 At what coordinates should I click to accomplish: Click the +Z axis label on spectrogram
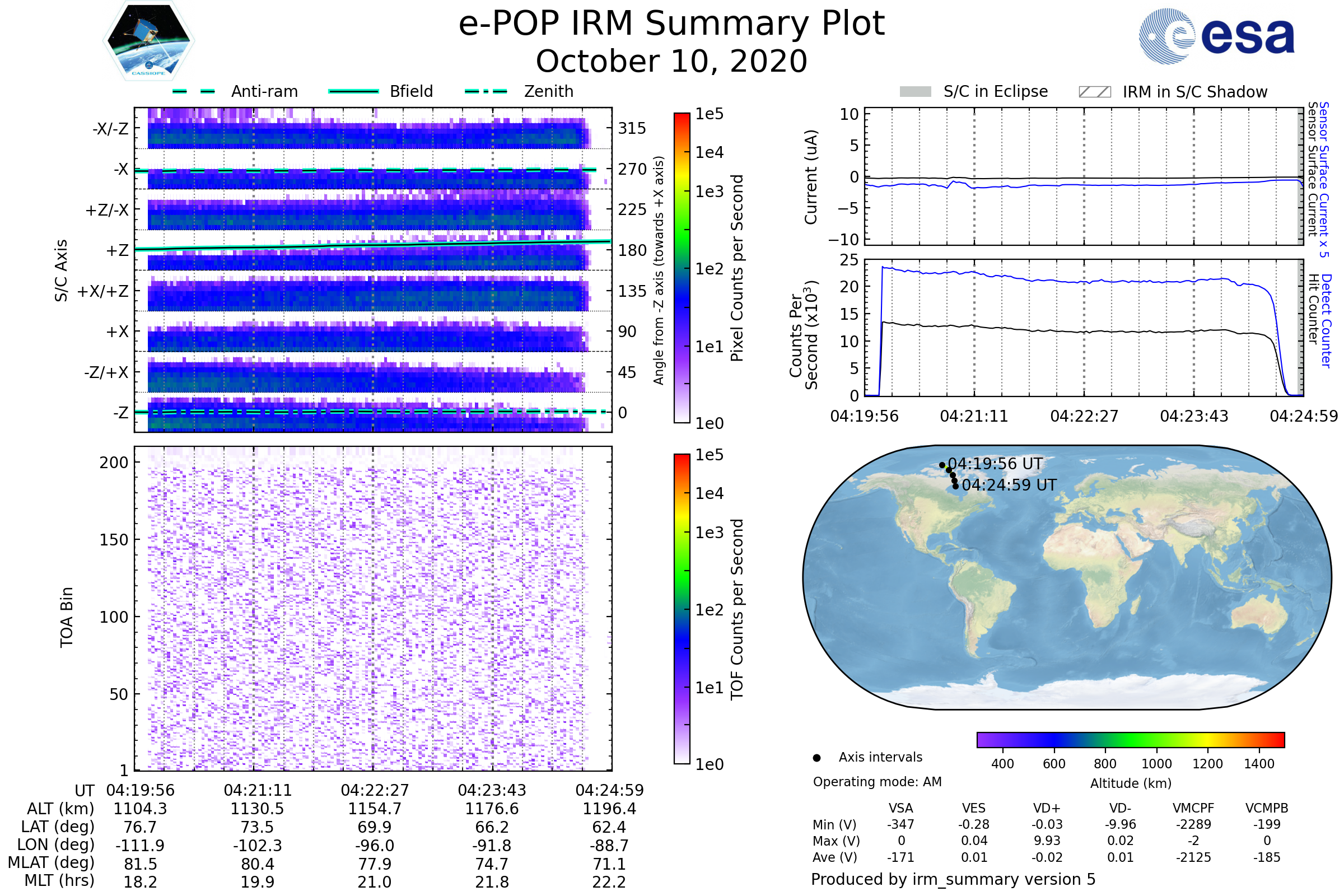tap(117, 250)
